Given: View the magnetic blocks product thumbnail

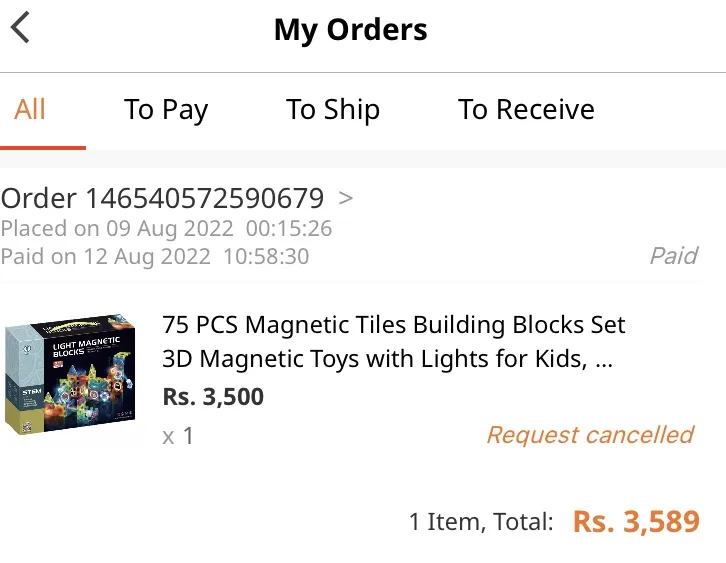Looking at the screenshot, I should click(70, 373).
